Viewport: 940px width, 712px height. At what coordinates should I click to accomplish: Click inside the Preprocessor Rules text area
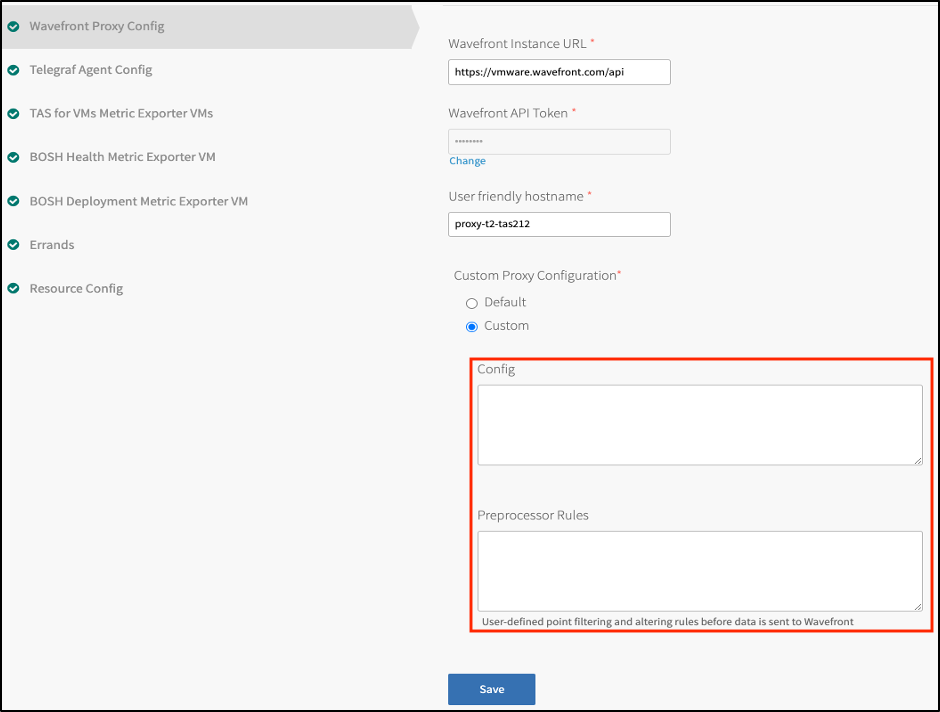pos(699,570)
